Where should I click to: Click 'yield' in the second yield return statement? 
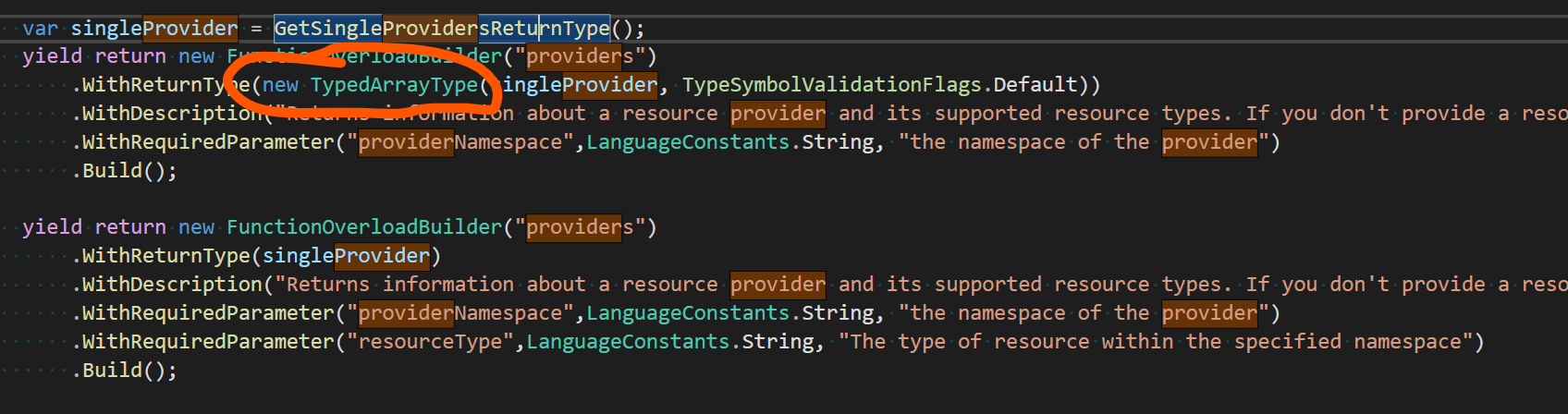coord(53,227)
